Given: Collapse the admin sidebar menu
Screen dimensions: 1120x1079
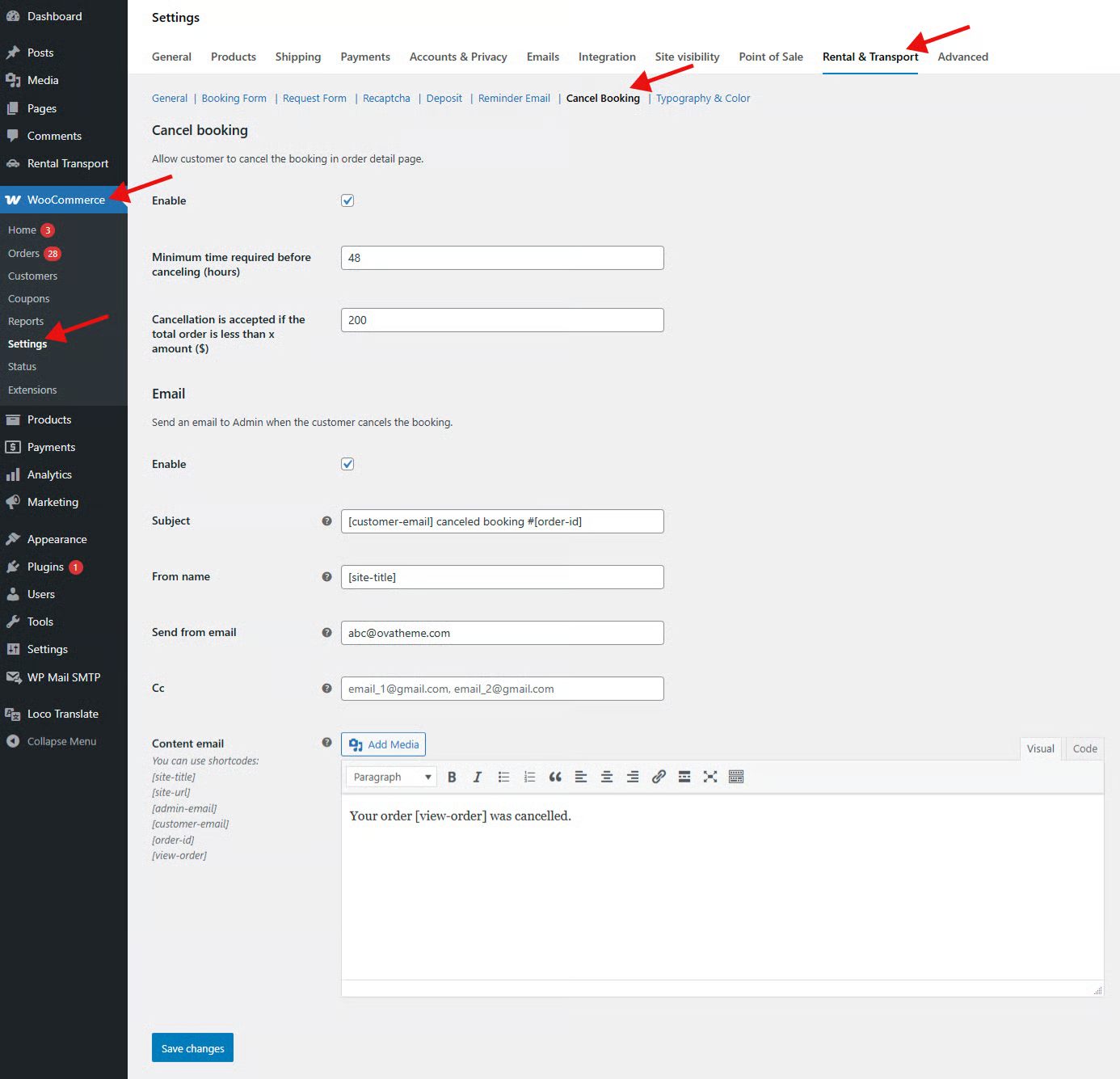Looking at the screenshot, I should (61, 741).
